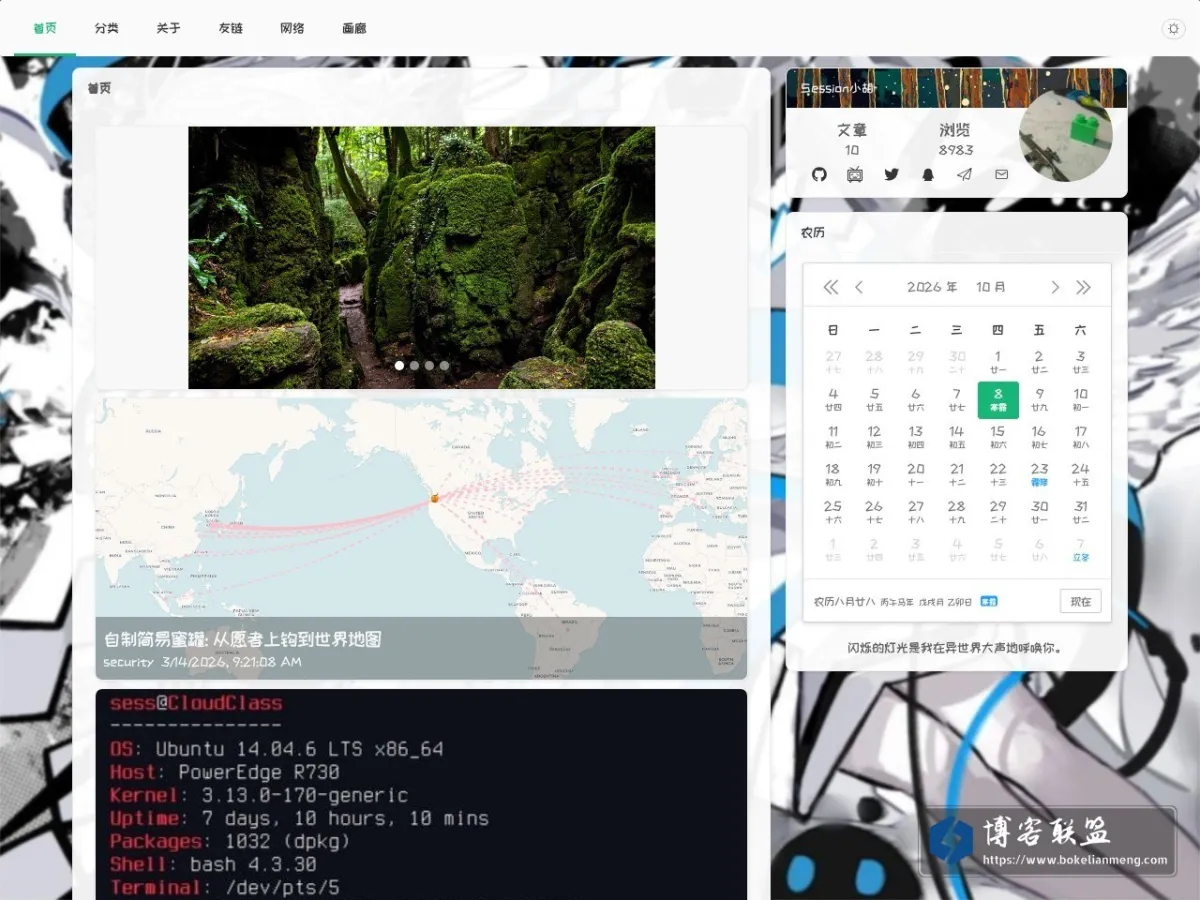Advance calendar to next year

click(x=1083, y=287)
